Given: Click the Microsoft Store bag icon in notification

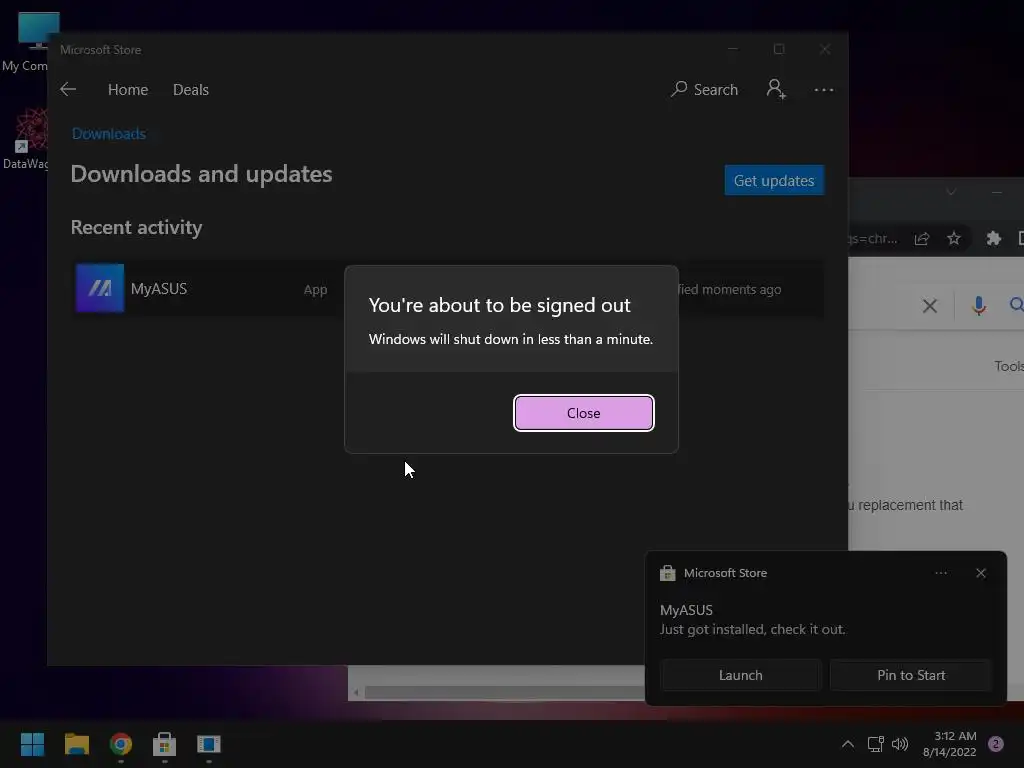Looking at the screenshot, I should coord(667,573).
